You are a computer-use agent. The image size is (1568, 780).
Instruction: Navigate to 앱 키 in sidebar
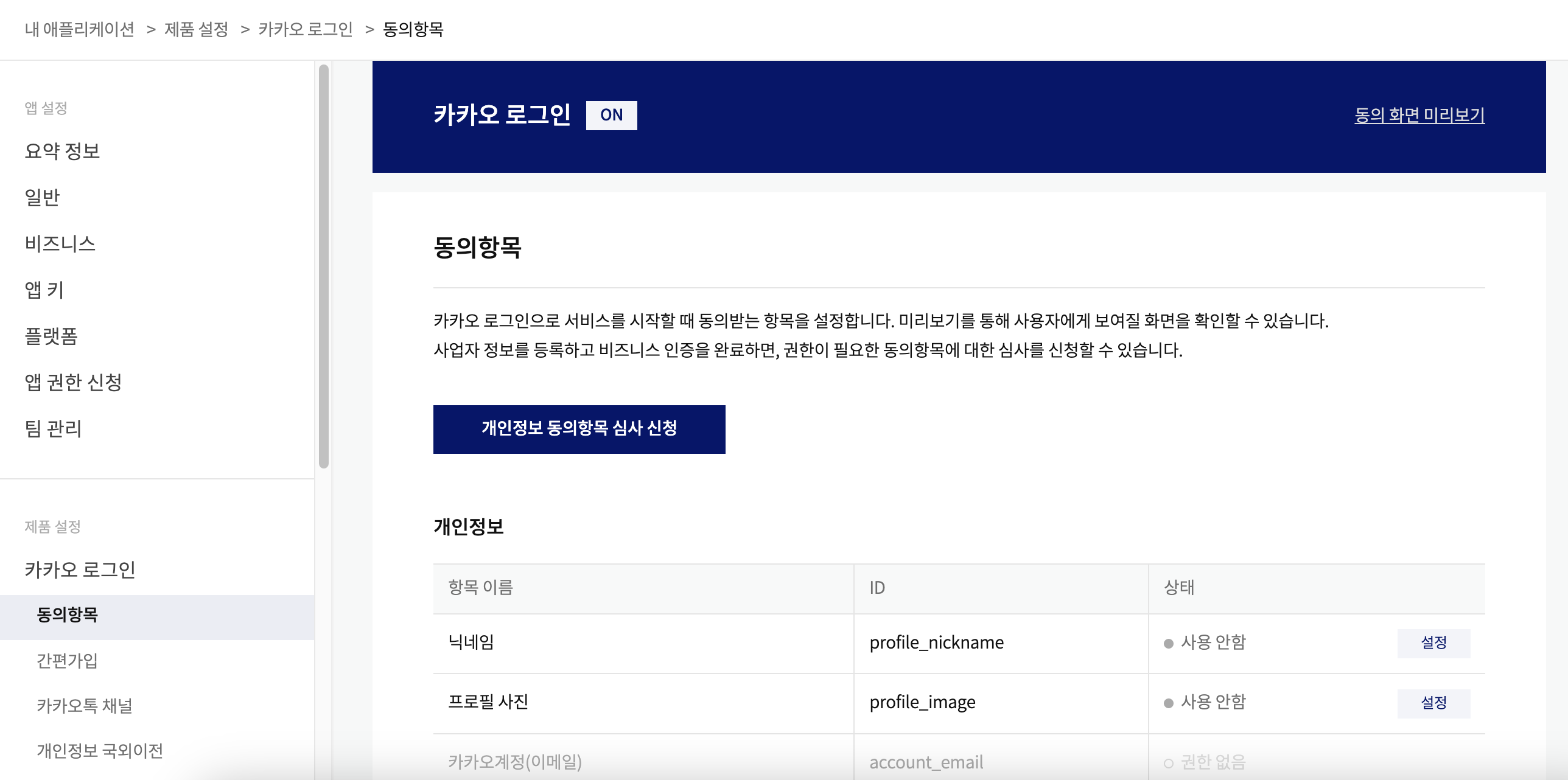click(44, 290)
